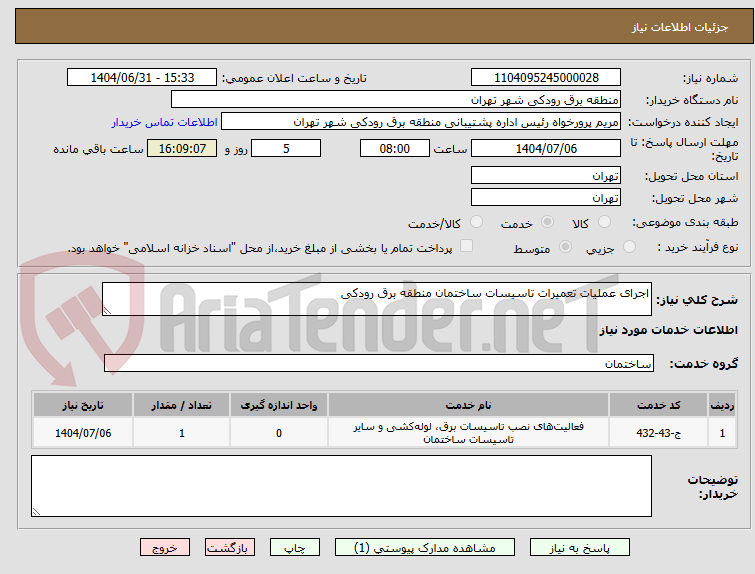
Task: Click the شماره نیاز number field
Action: pos(546,78)
